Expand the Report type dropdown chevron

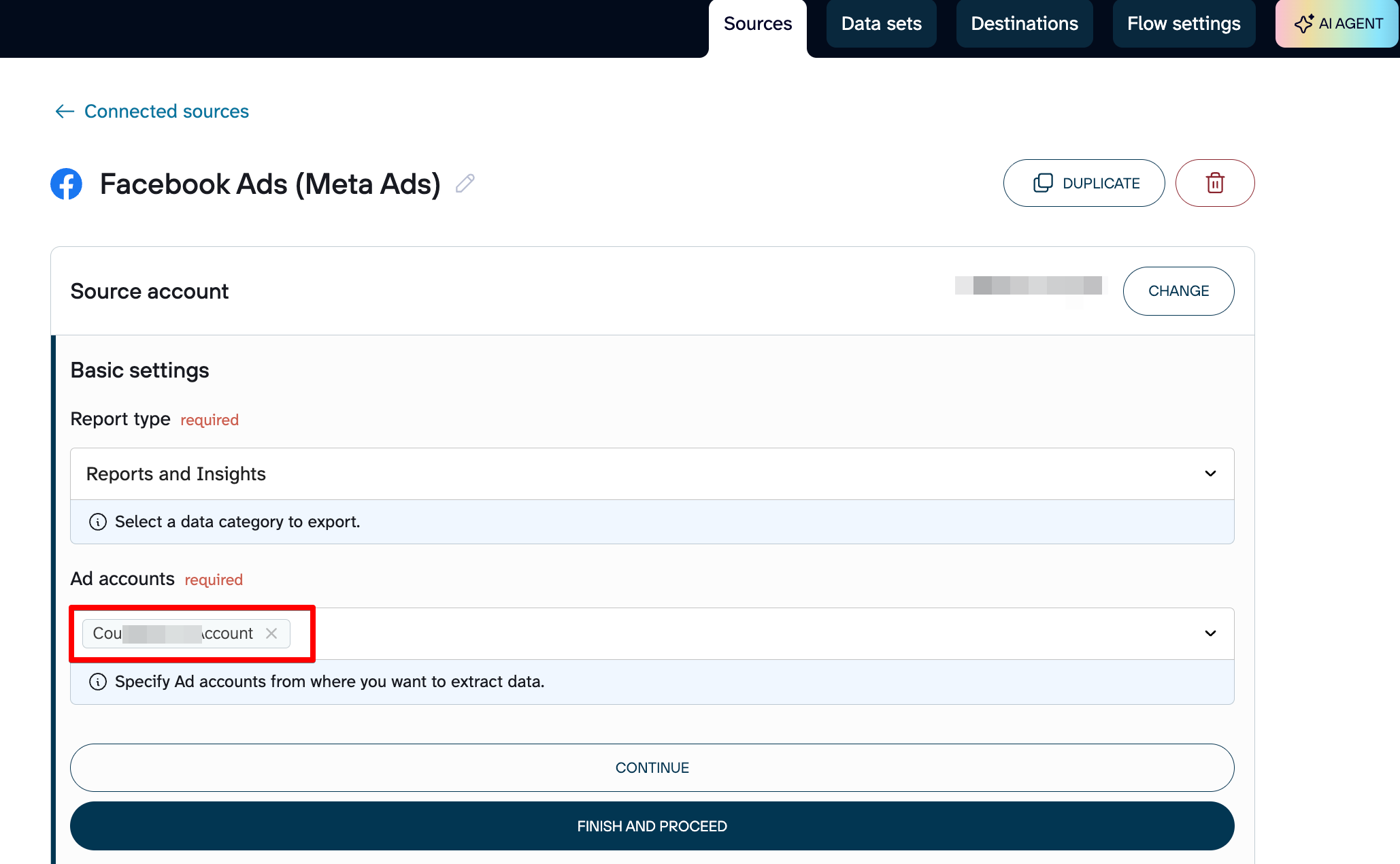[1210, 473]
